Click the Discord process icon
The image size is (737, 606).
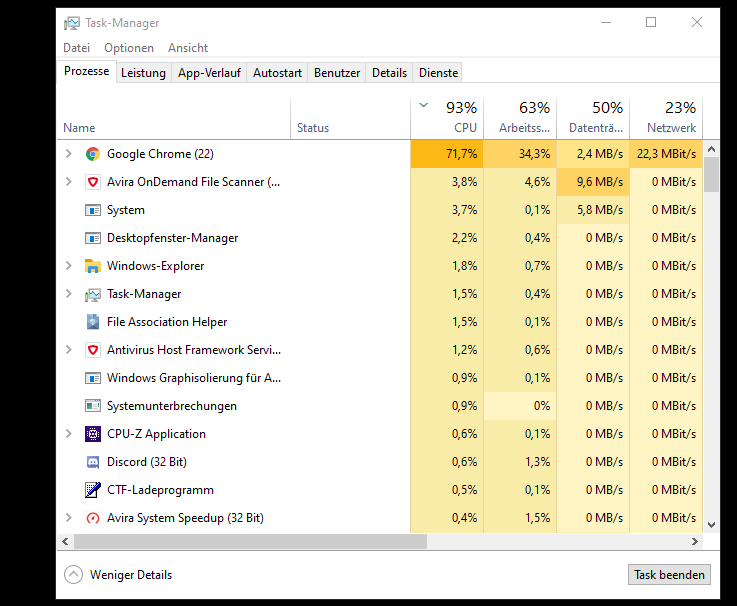coord(93,462)
